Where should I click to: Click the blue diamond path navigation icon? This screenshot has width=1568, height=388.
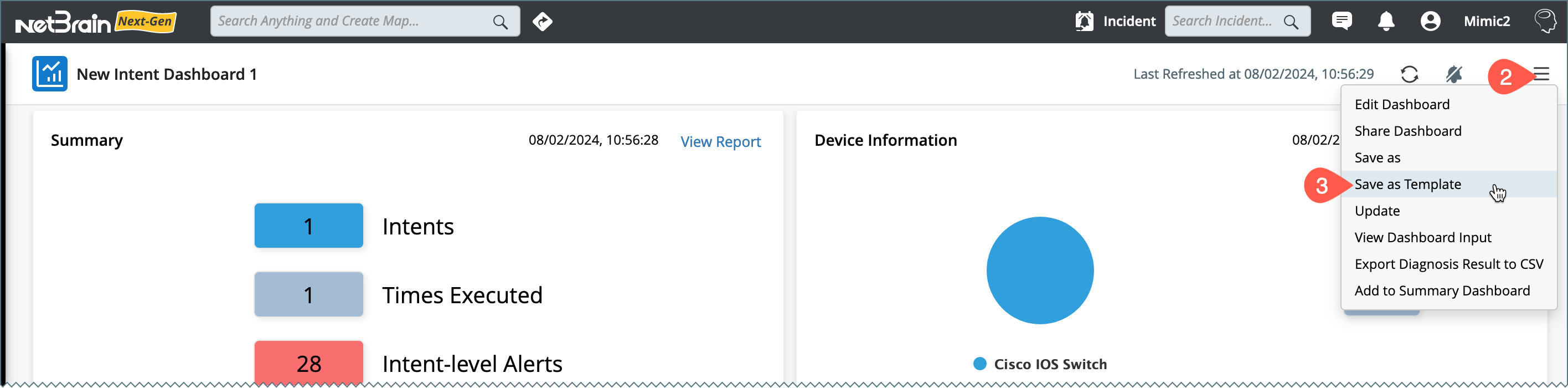coord(543,22)
